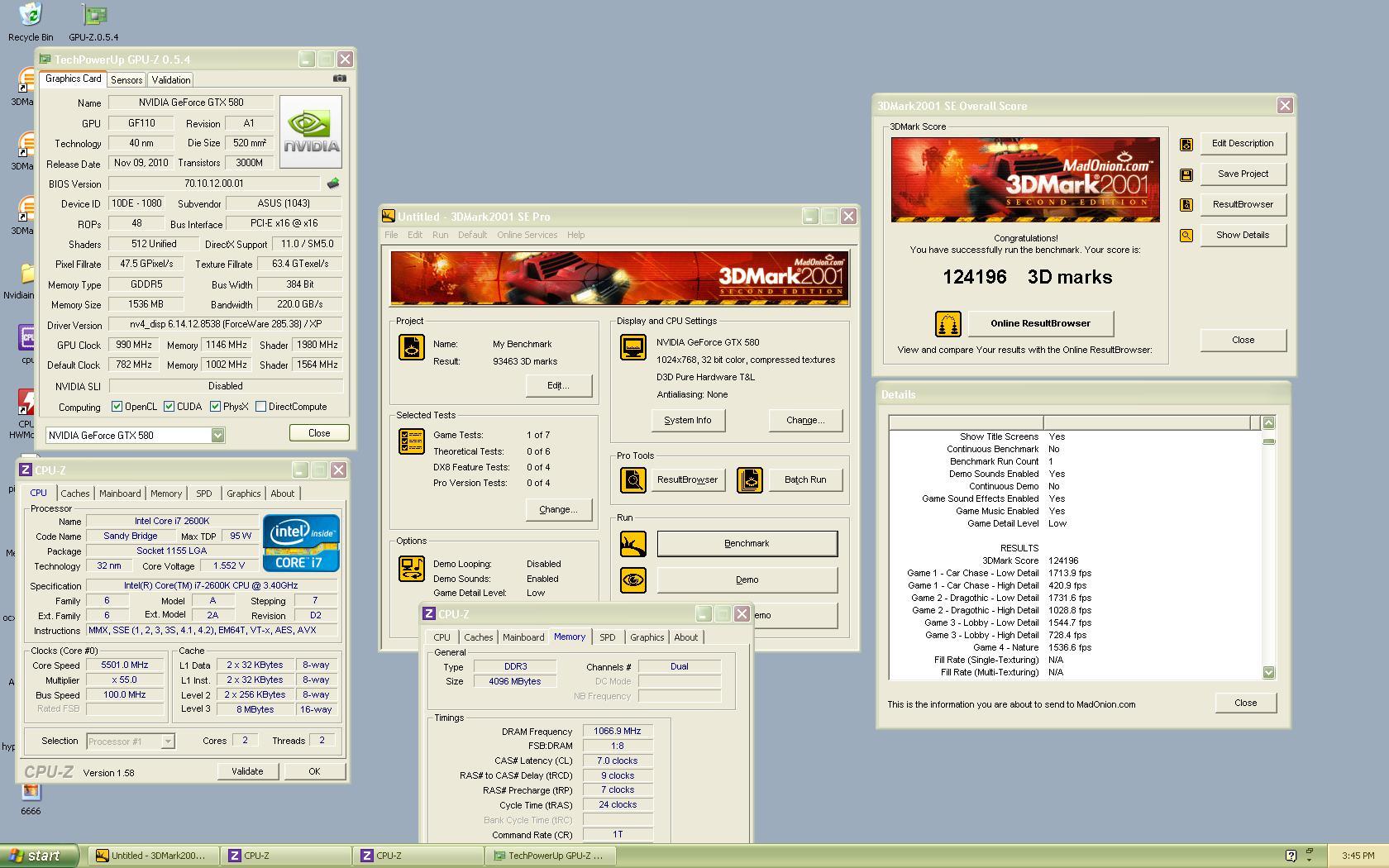This screenshot has width=1389, height=868.
Task: Open the File menu in 3DMark2001
Action: tap(391, 235)
